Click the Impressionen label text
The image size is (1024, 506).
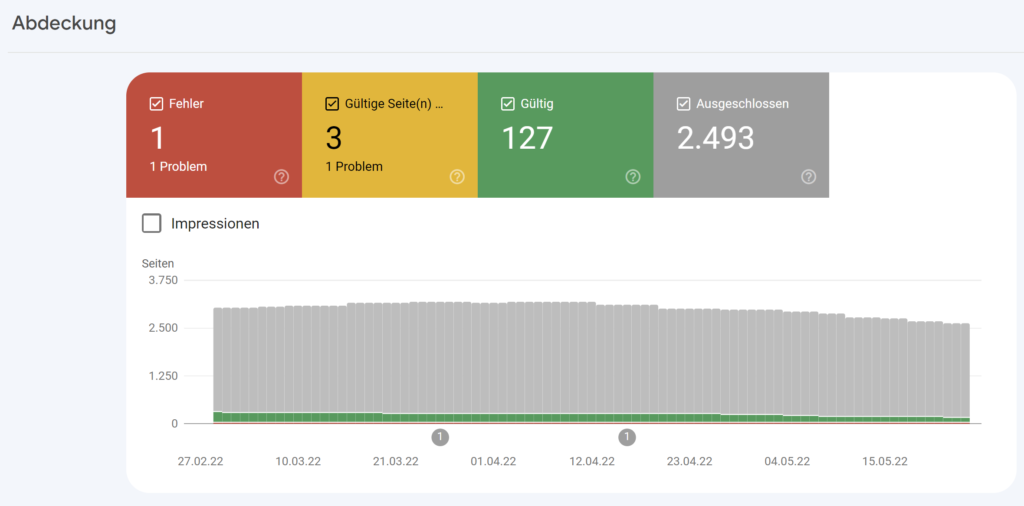coord(216,223)
